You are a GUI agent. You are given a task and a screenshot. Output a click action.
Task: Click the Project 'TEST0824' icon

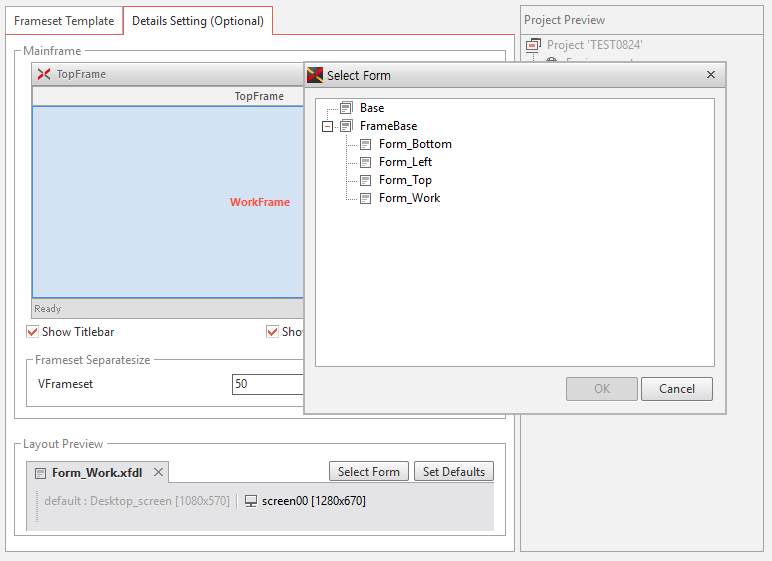[533, 45]
